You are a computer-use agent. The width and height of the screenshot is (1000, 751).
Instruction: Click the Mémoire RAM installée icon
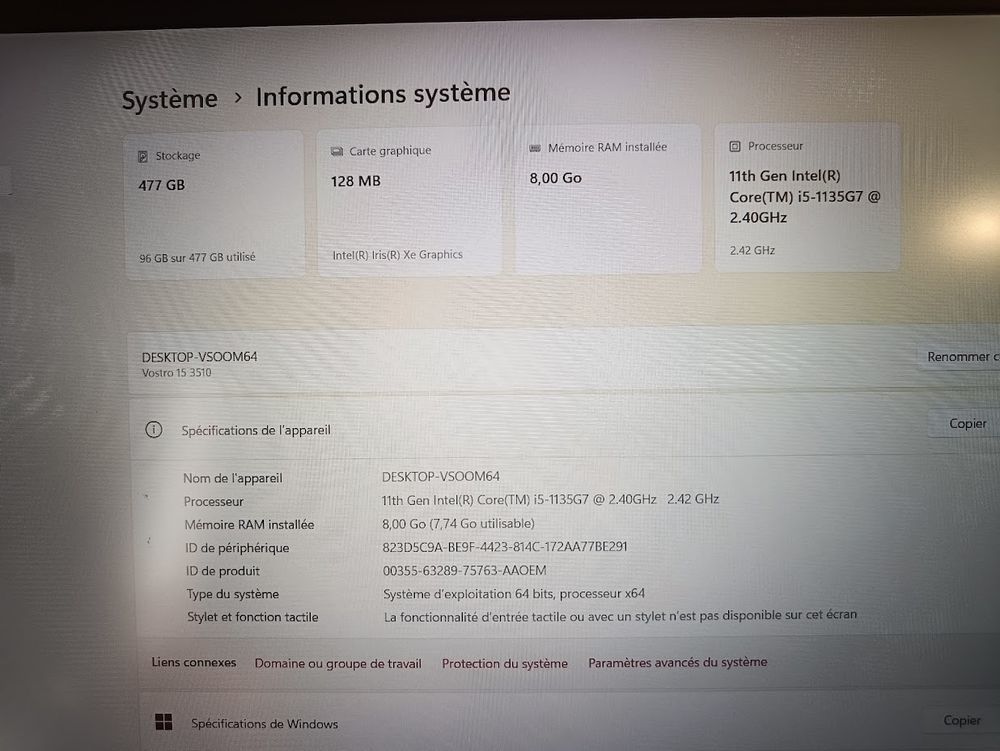(x=535, y=148)
